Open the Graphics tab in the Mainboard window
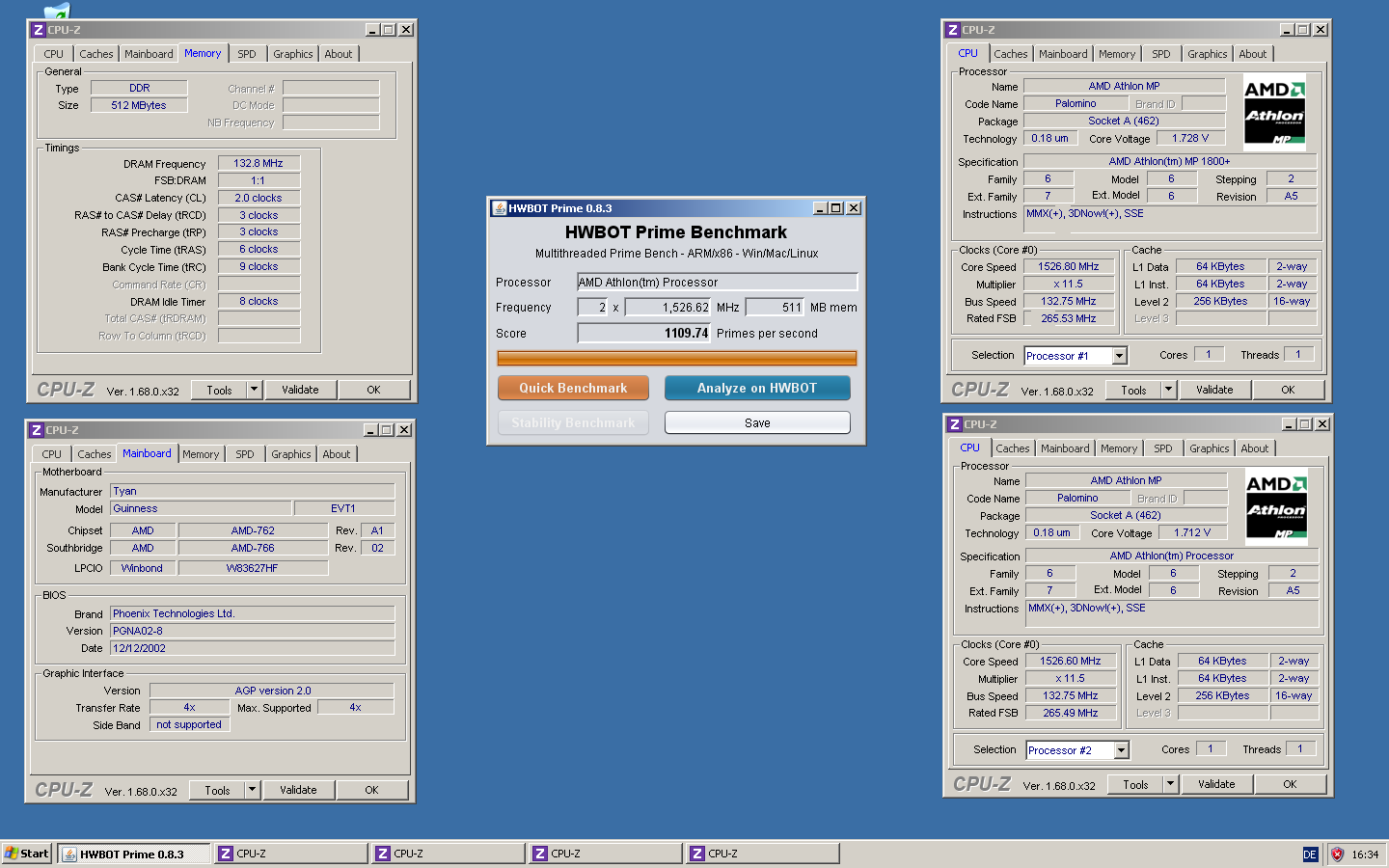The height and width of the screenshot is (868, 1389). pos(291,454)
